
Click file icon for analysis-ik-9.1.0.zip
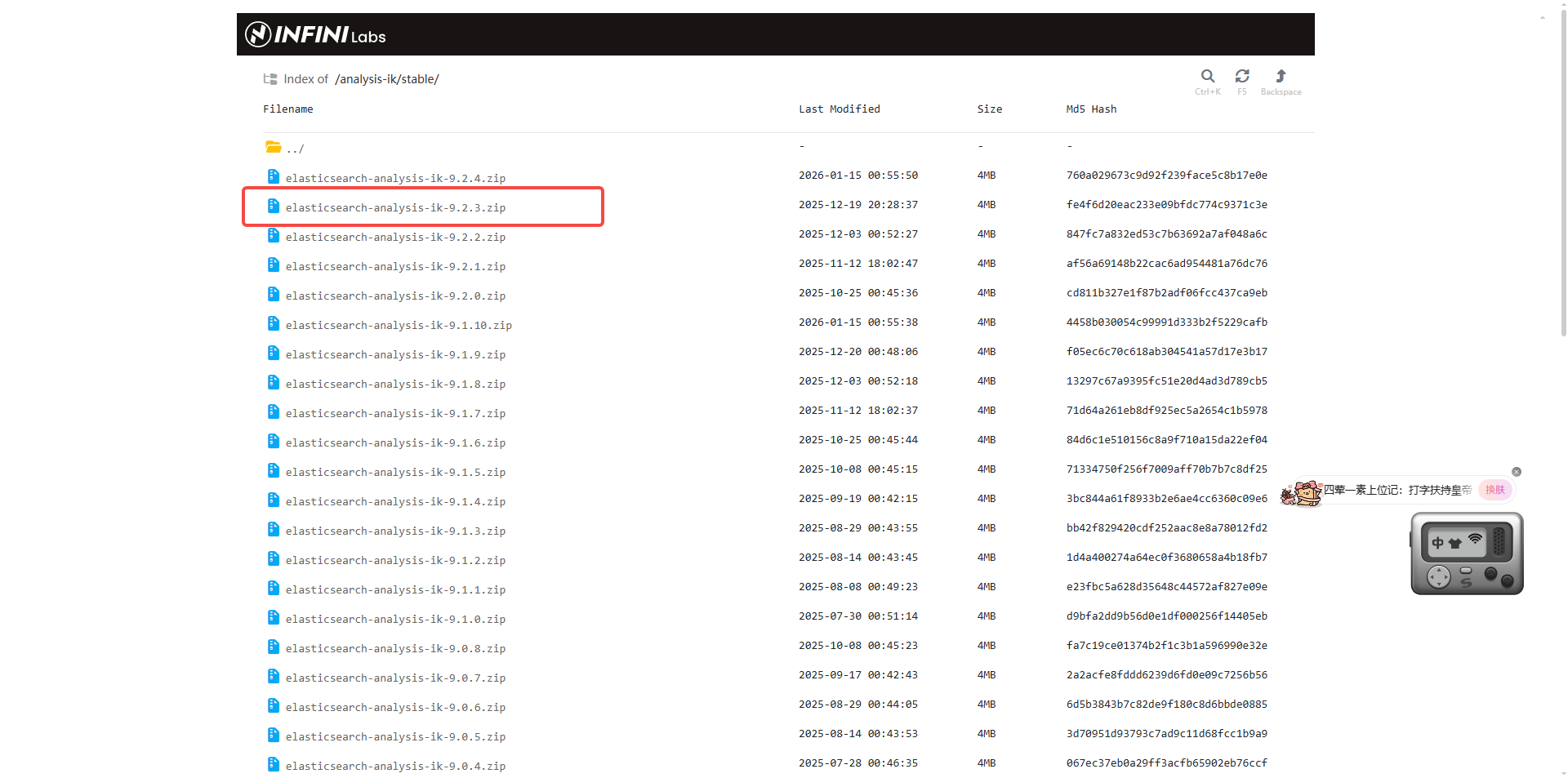274,617
